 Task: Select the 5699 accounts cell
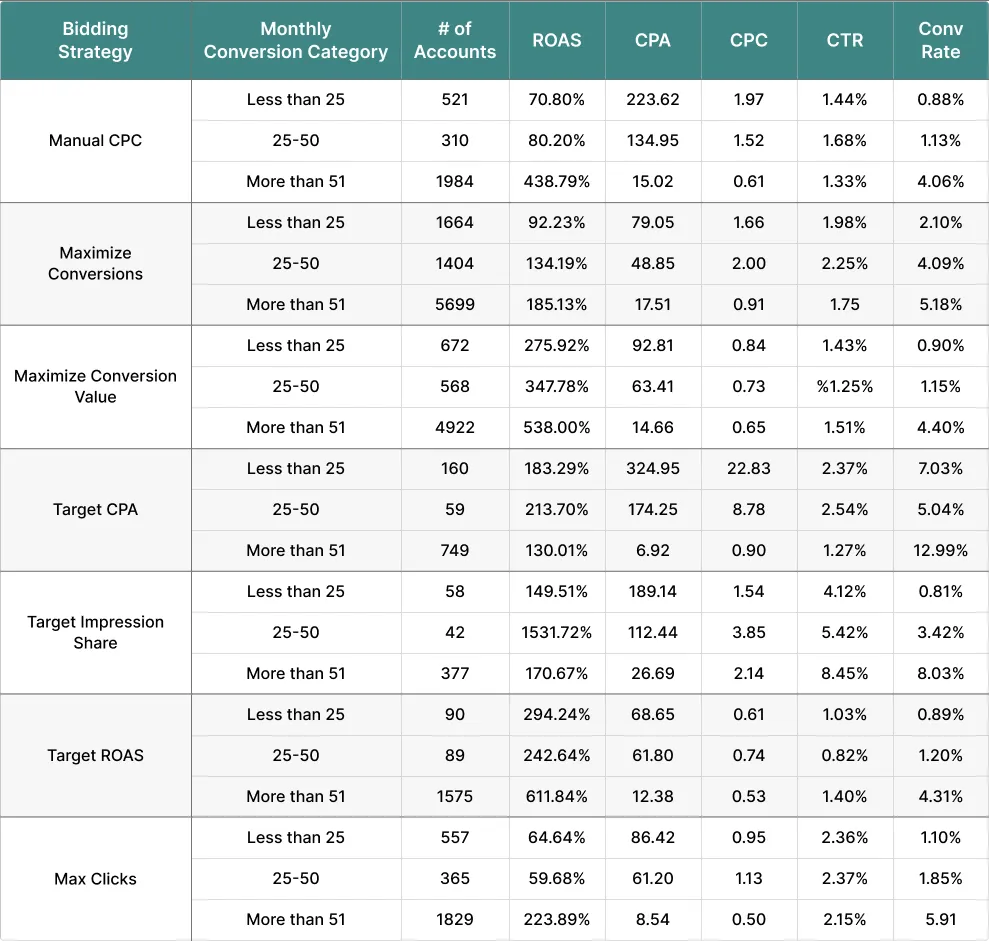[x=455, y=305]
